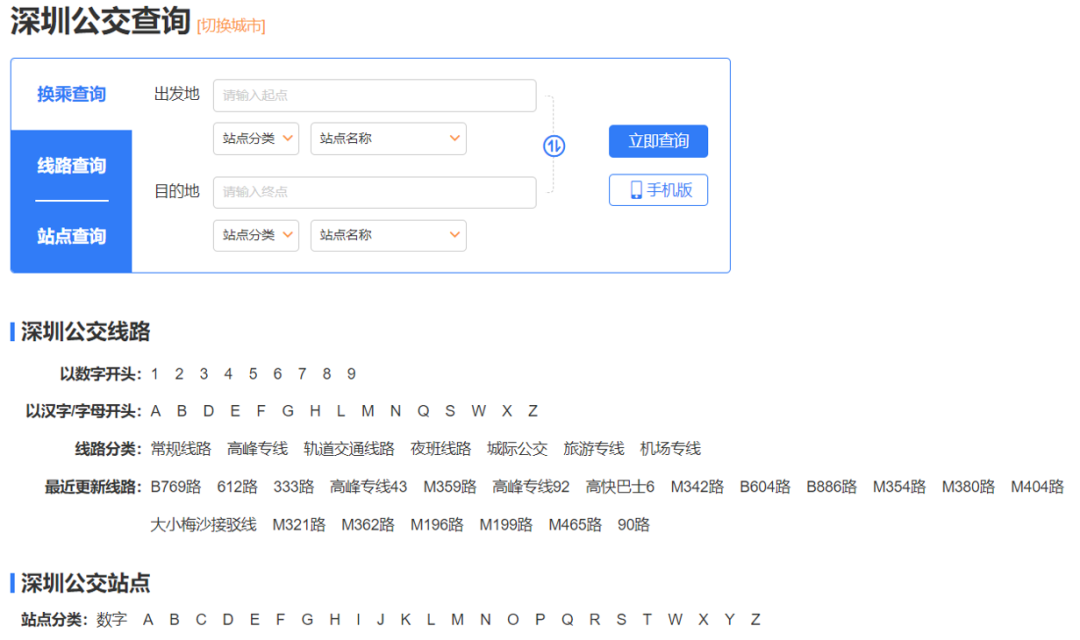This screenshot has width=1080, height=640.
Task: Open the 旅游专线 route category
Action: click(x=593, y=449)
